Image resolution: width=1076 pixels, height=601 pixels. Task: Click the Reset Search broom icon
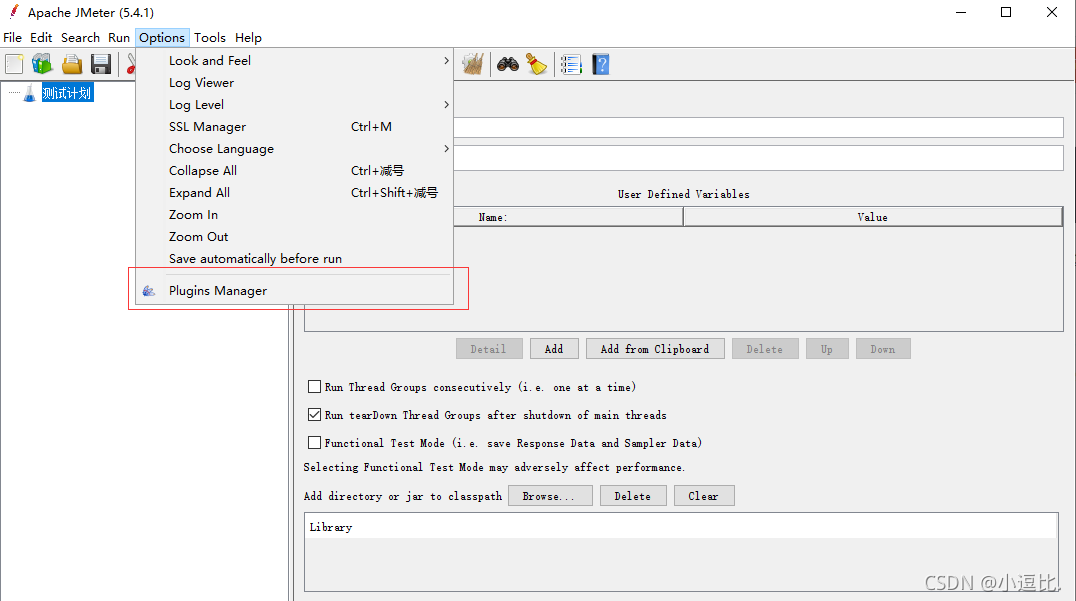coord(537,64)
